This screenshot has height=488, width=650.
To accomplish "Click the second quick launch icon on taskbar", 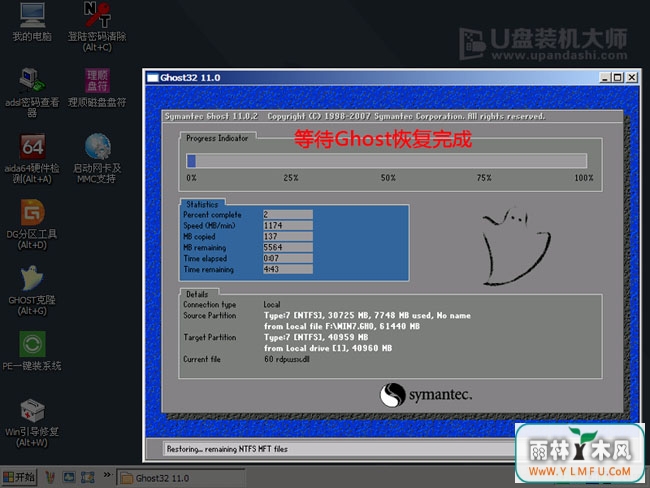I will pyautogui.click(x=69, y=478).
